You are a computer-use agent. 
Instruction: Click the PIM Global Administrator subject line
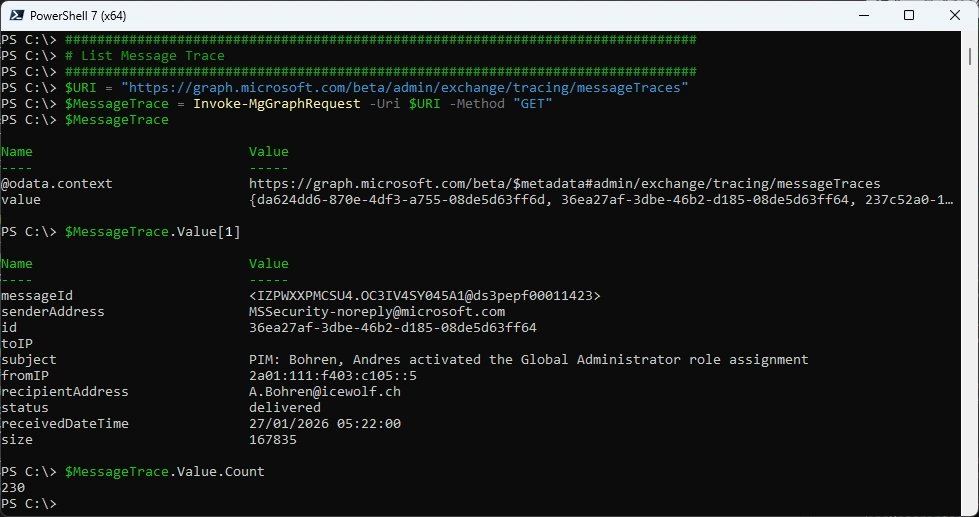point(528,360)
